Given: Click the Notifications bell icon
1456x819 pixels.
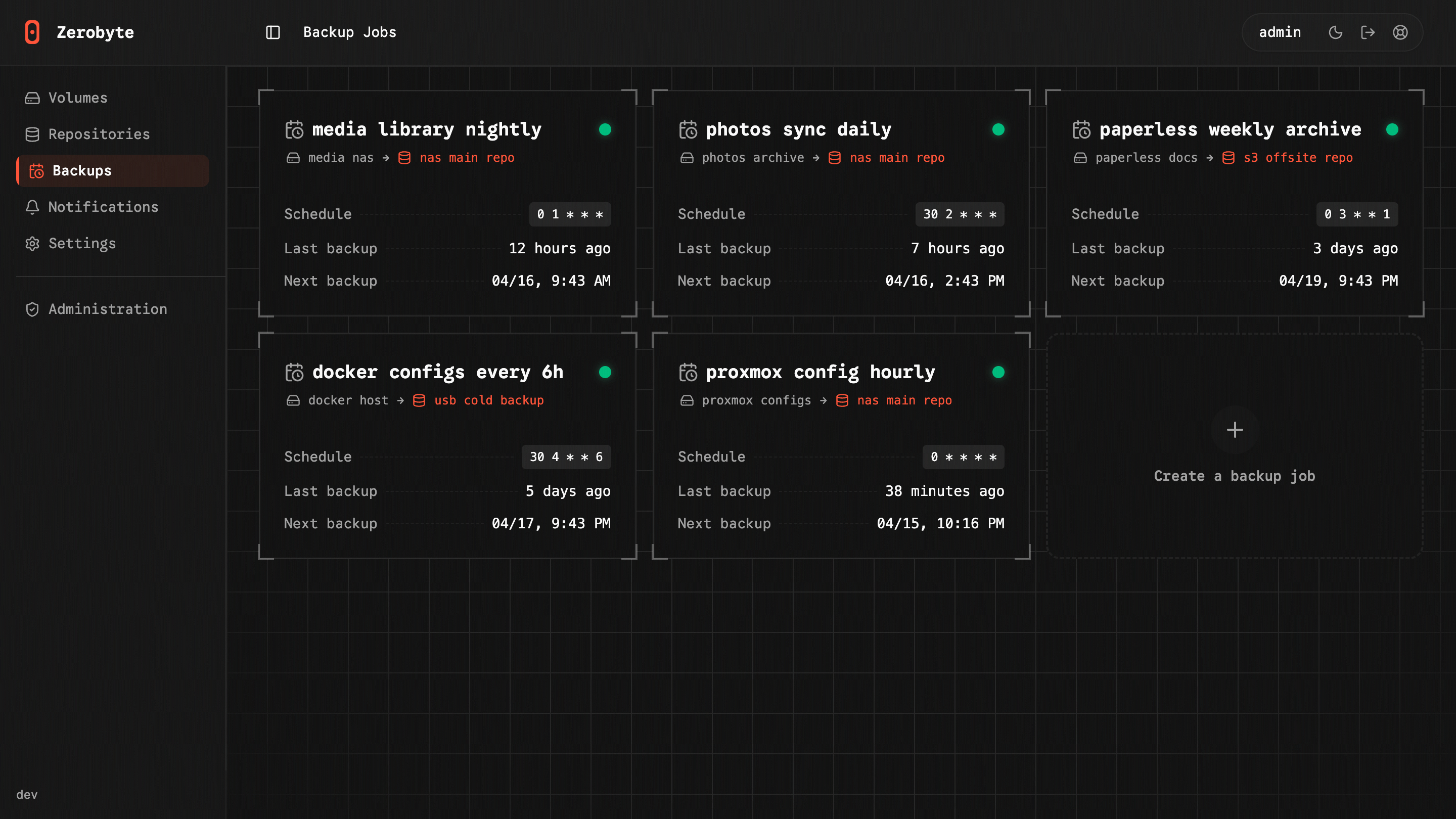Looking at the screenshot, I should click(x=32, y=207).
